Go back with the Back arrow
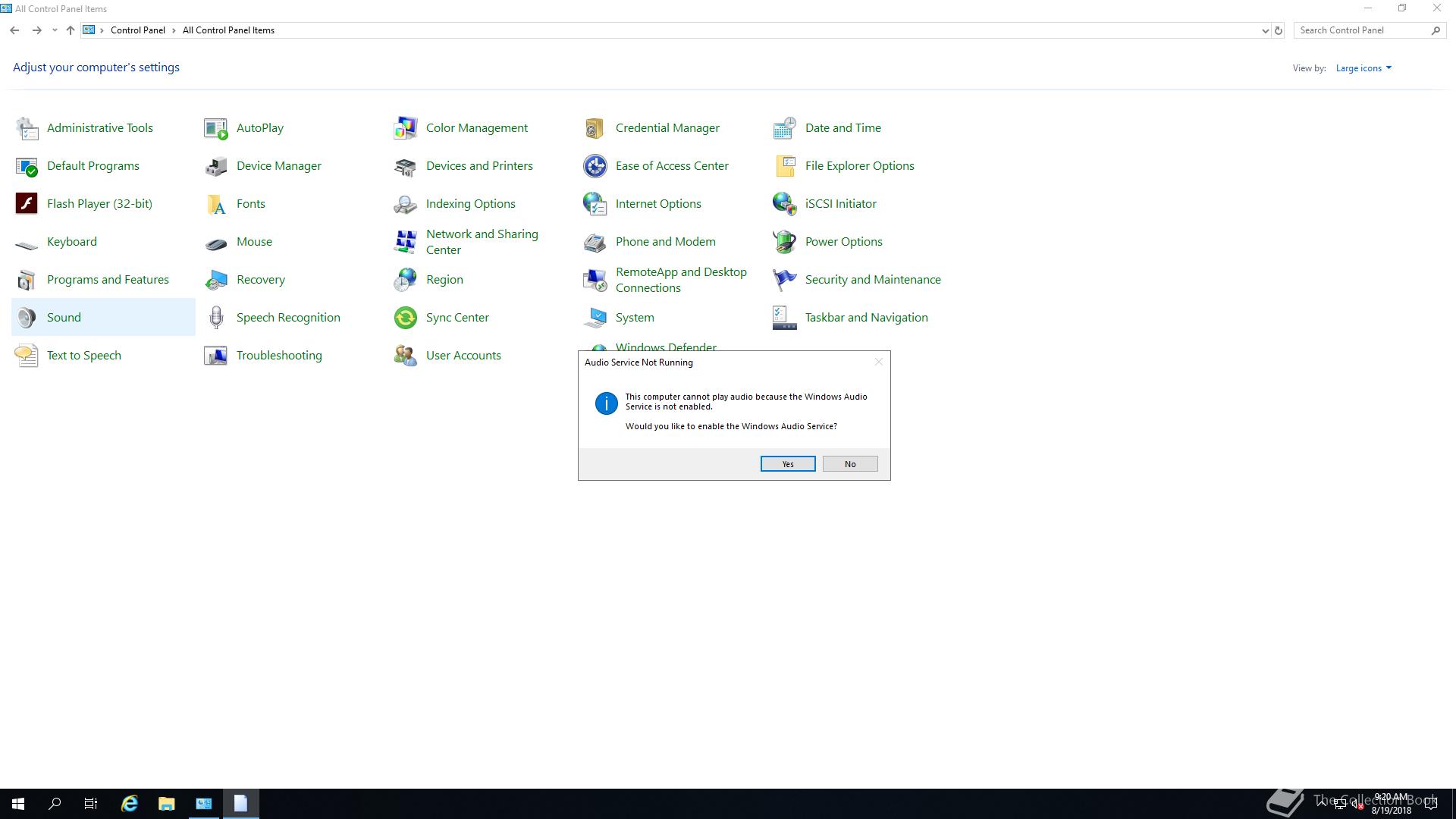This screenshot has height=819, width=1456. [x=14, y=30]
